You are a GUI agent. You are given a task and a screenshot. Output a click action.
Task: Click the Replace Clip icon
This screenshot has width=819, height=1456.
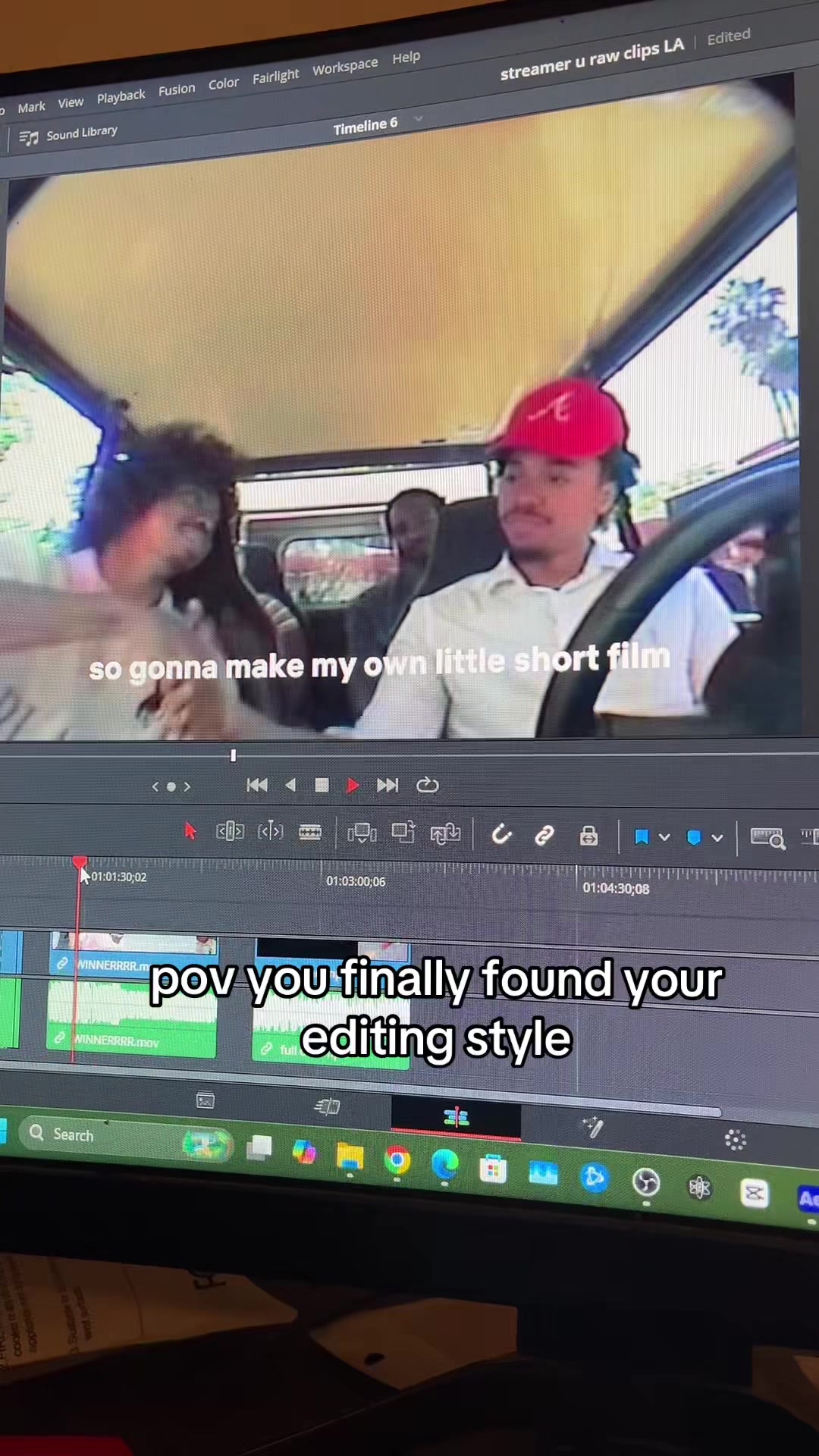click(446, 834)
